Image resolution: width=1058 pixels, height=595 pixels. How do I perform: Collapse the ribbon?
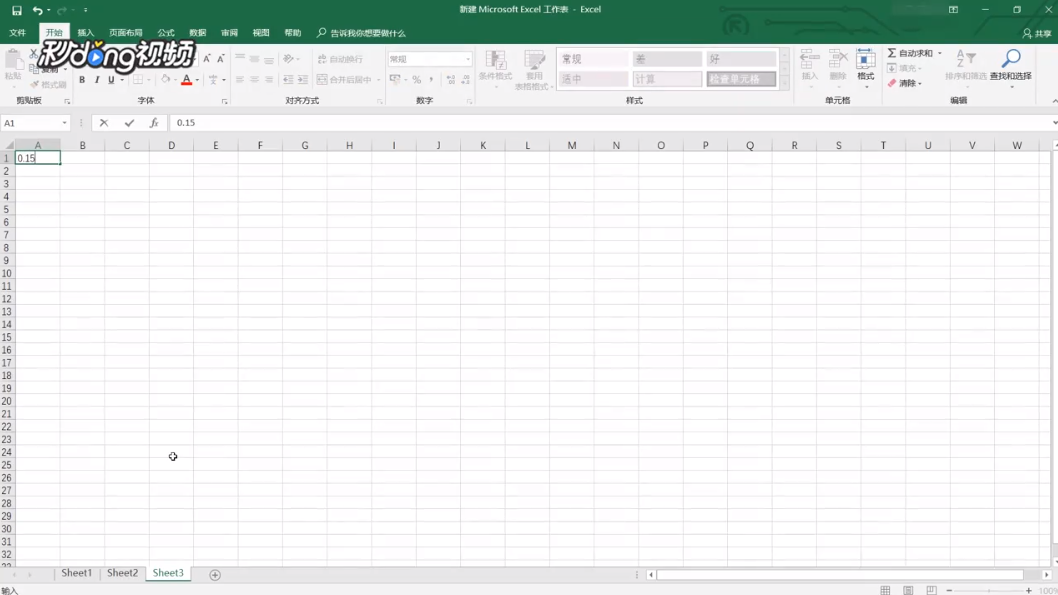pyautogui.click(x=1054, y=101)
